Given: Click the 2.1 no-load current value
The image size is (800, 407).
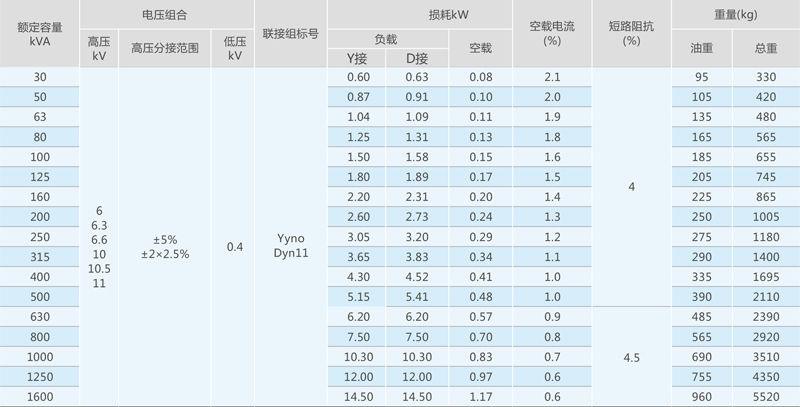Looking at the screenshot, I should coord(552,77).
